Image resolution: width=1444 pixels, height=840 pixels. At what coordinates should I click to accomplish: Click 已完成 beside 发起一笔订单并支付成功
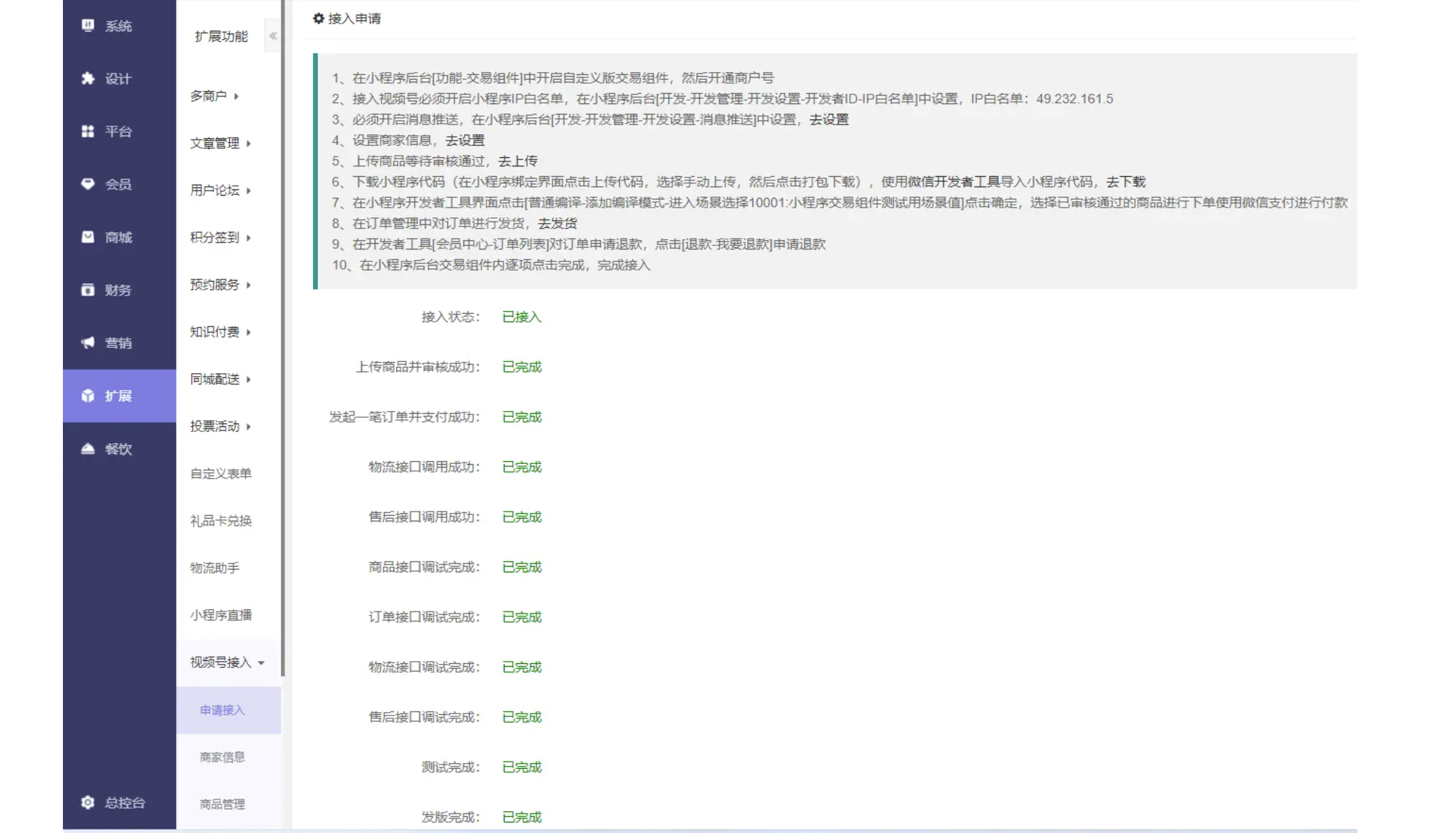pos(521,417)
